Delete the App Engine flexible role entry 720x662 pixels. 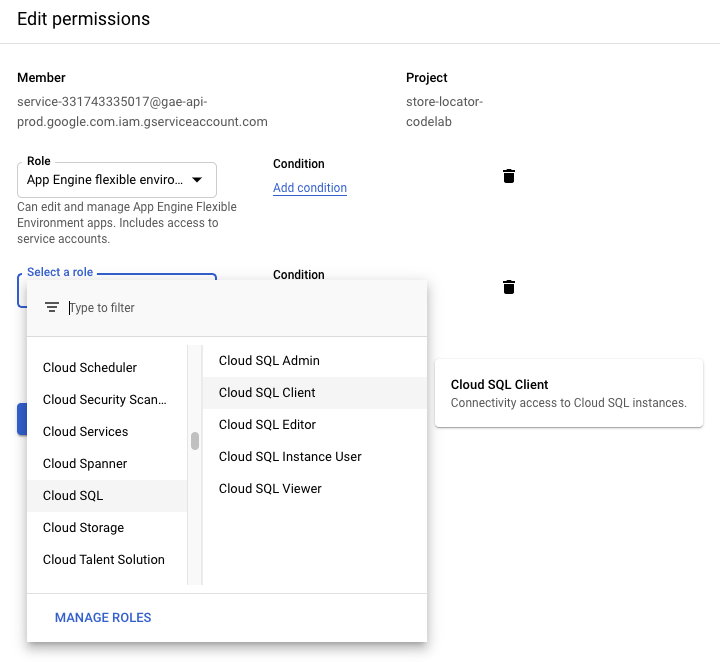click(x=509, y=176)
